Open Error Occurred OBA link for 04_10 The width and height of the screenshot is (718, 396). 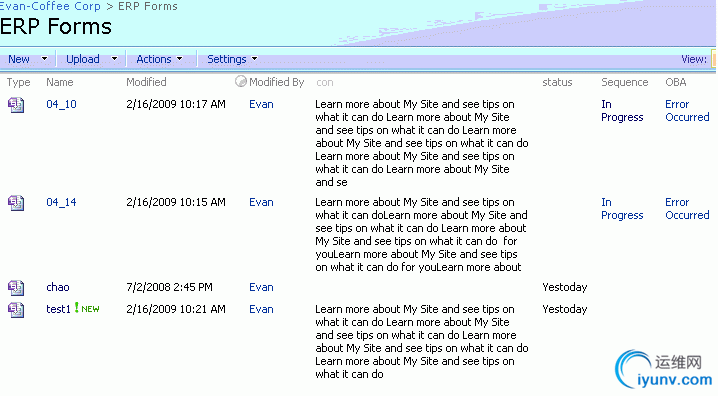pyautogui.click(x=687, y=111)
